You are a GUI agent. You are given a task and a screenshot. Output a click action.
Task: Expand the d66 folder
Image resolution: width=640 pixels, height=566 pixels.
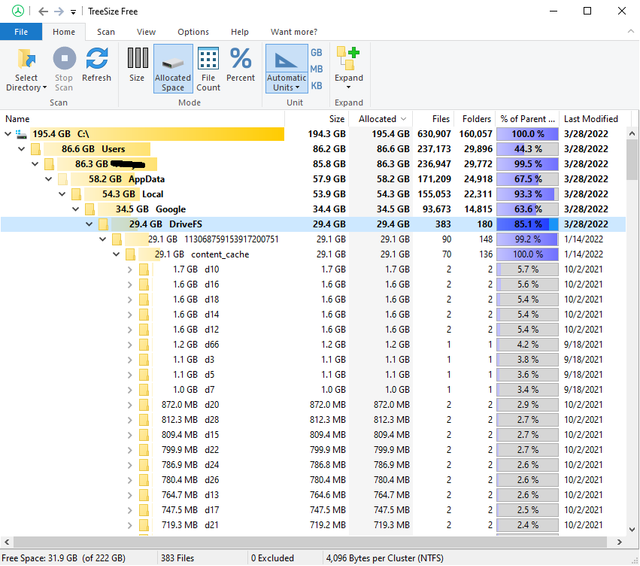tap(130, 345)
